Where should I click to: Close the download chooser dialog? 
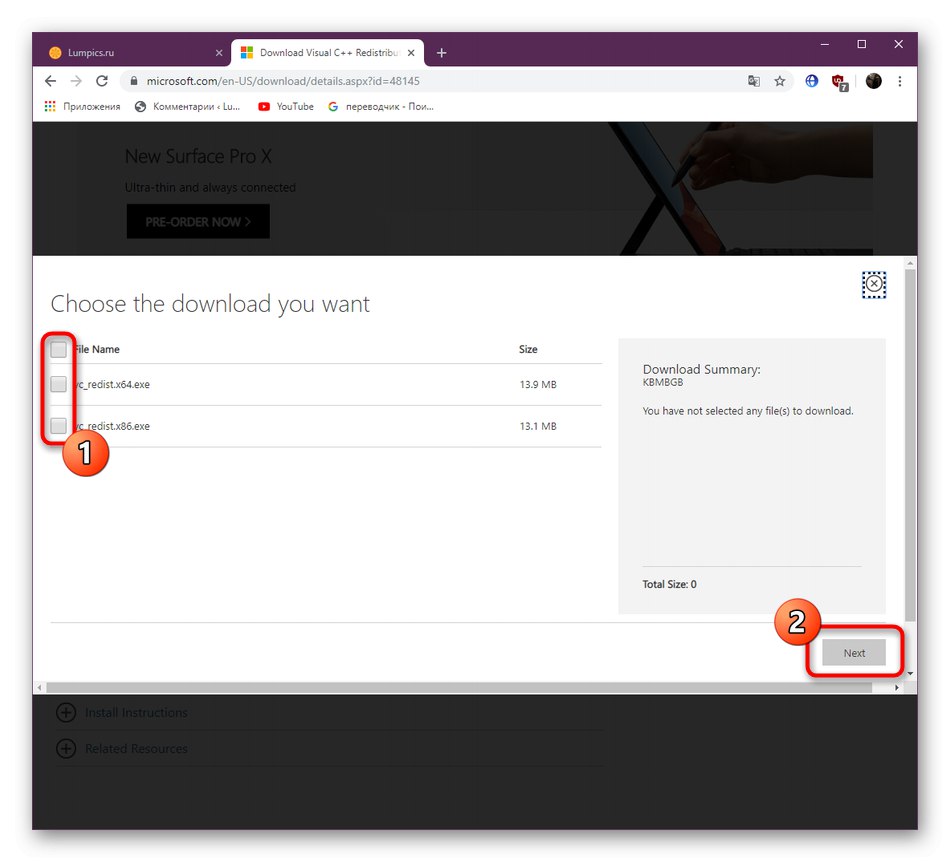pyautogui.click(x=874, y=283)
